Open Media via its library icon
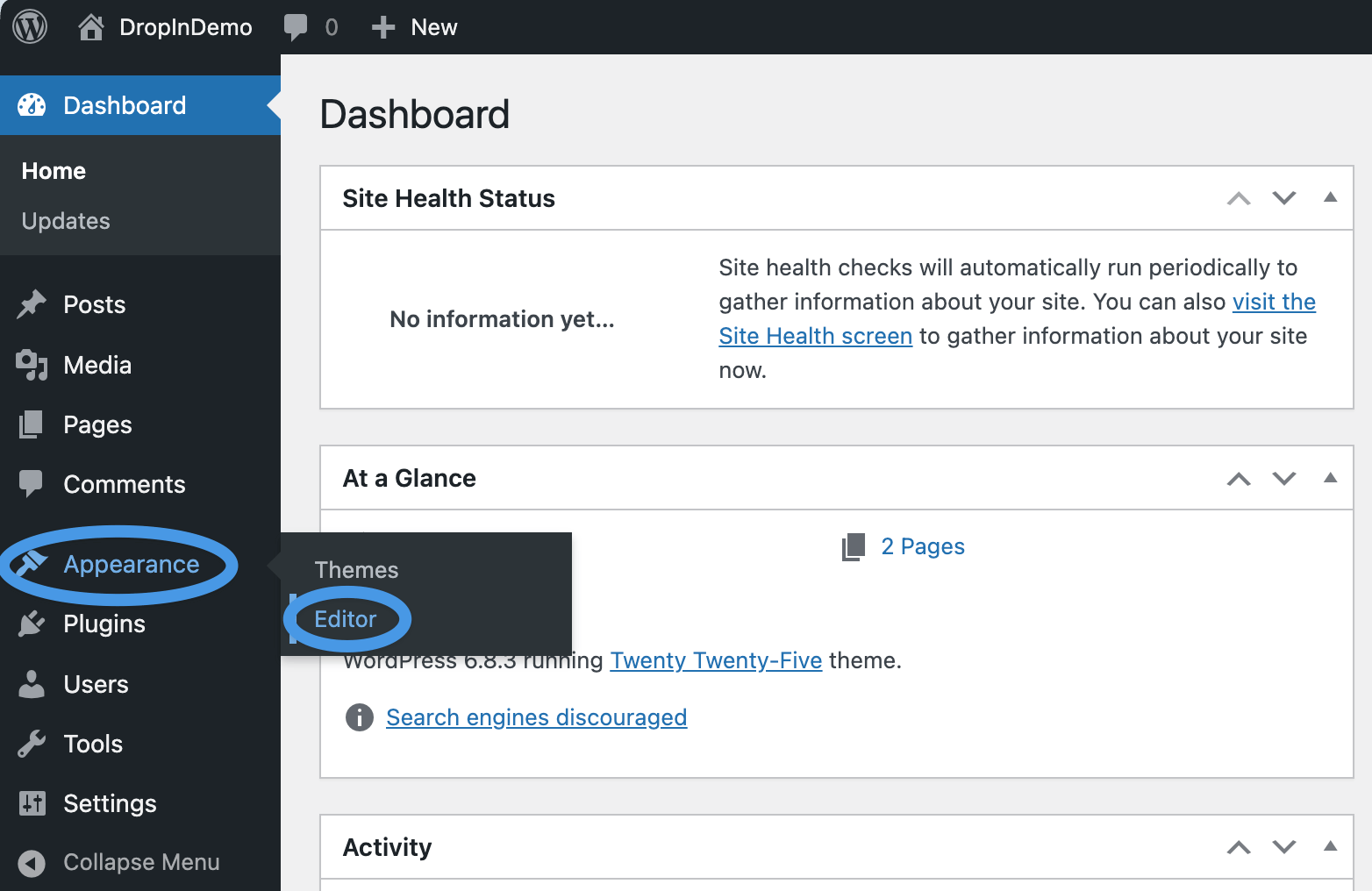The height and width of the screenshot is (891, 1372). [x=32, y=365]
